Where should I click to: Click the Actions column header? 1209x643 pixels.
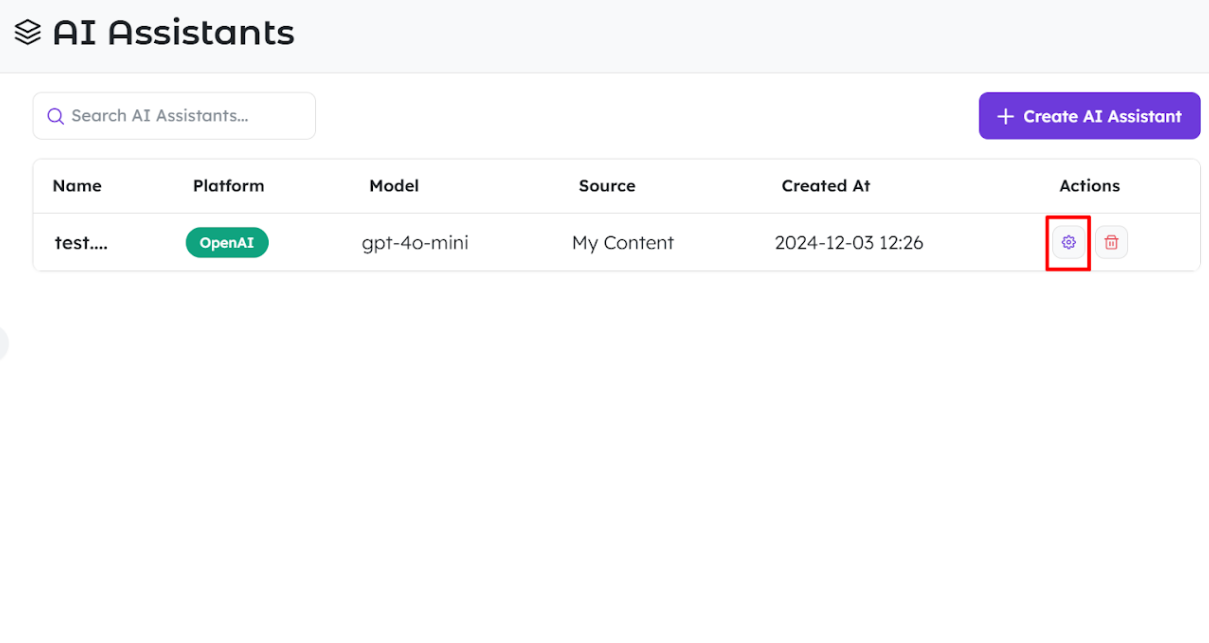(1090, 186)
